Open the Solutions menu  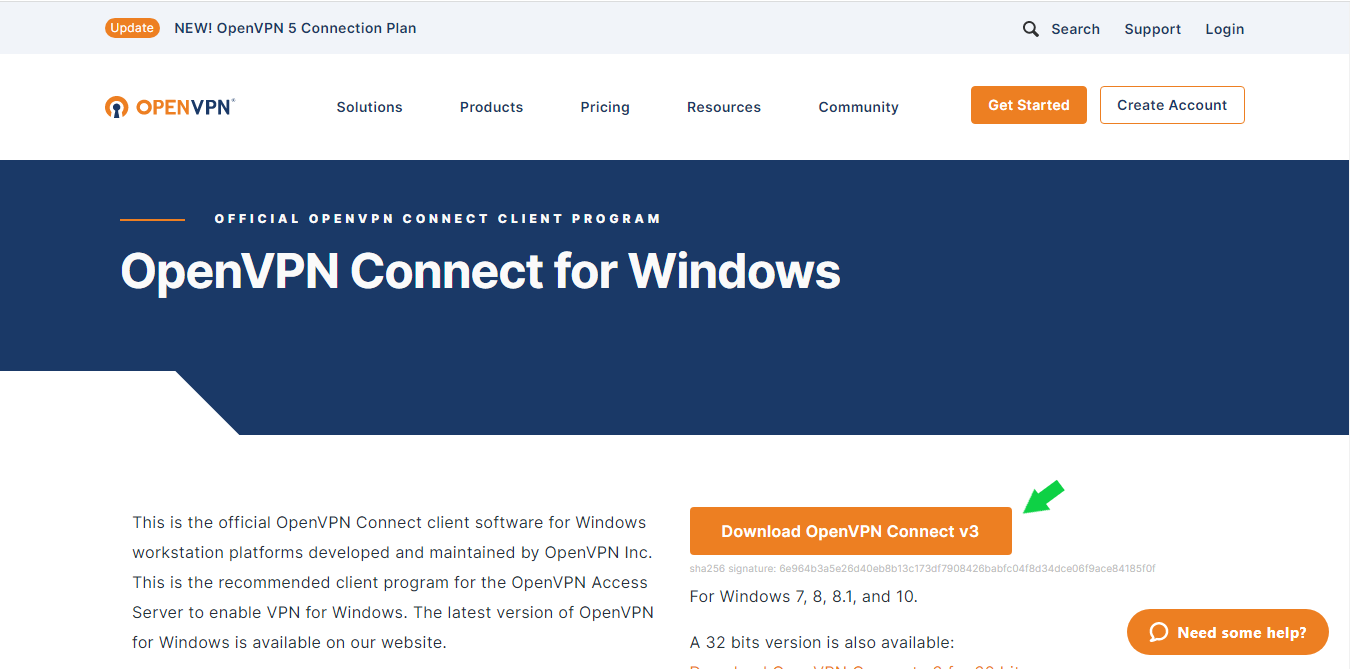[x=369, y=107]
